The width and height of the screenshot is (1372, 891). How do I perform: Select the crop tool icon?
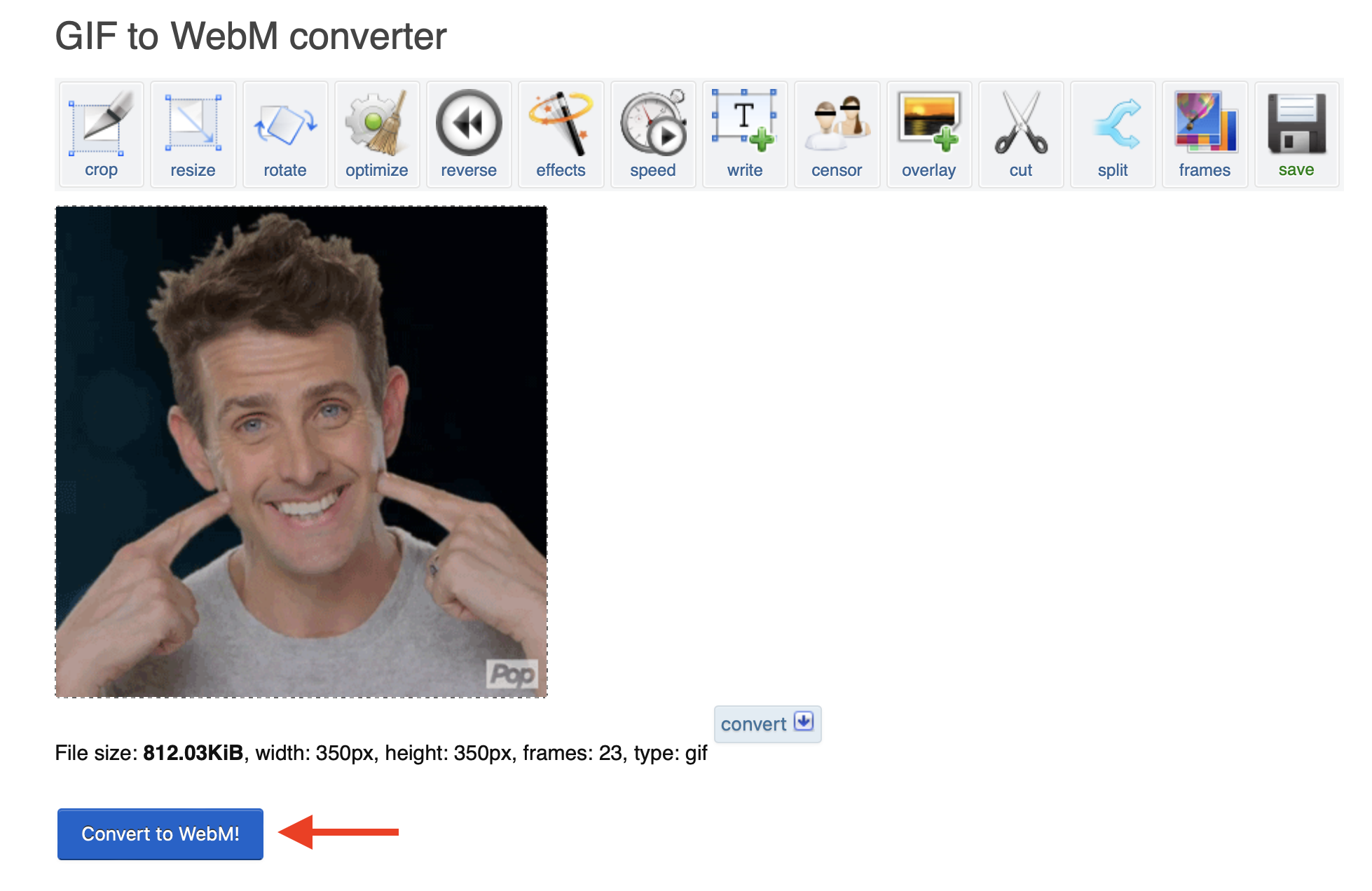click(101, 123)
